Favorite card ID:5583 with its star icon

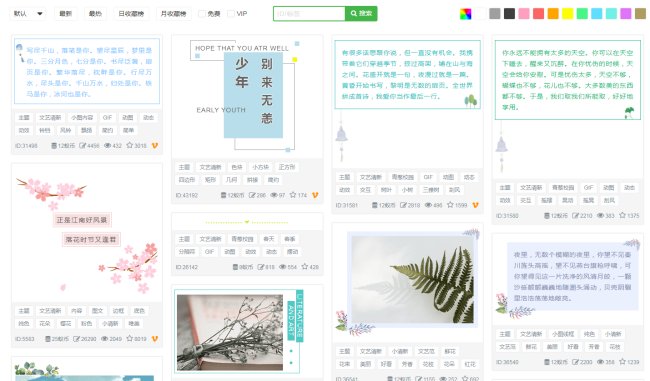pyautogui.click(x=129, y=338)
